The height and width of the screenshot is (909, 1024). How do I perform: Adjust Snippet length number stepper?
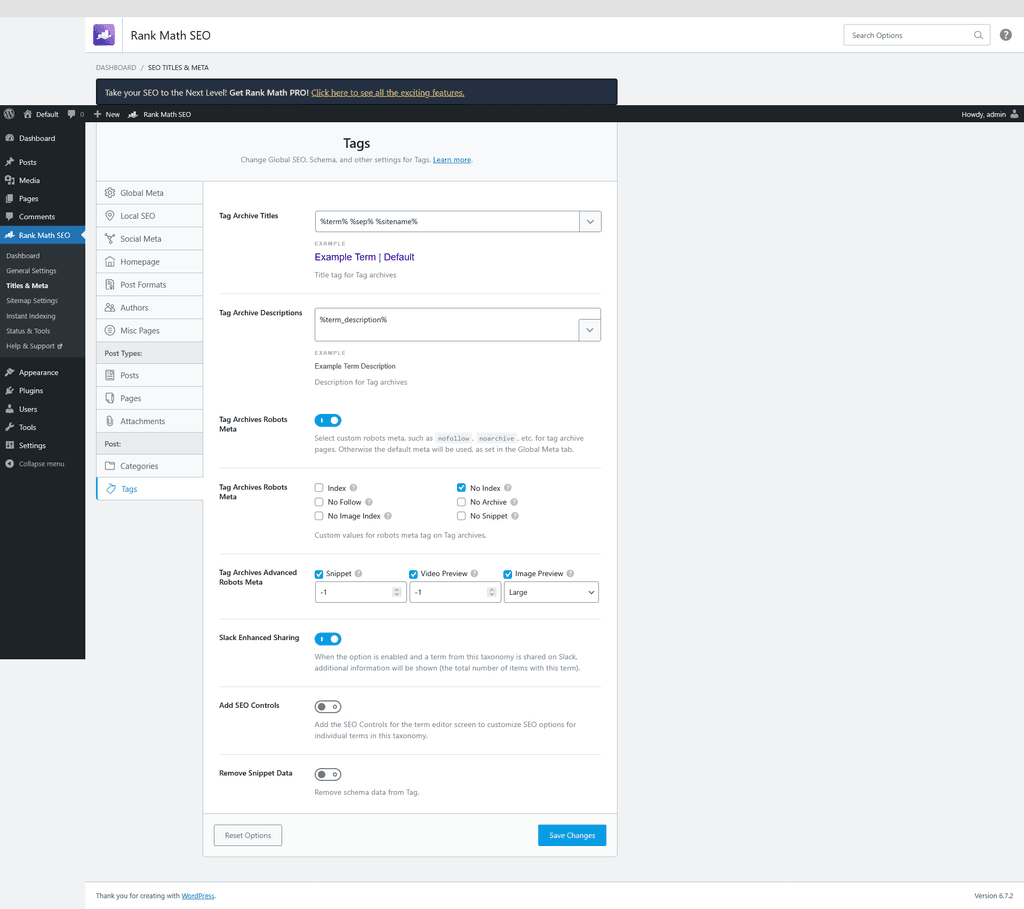click(396, 592)
